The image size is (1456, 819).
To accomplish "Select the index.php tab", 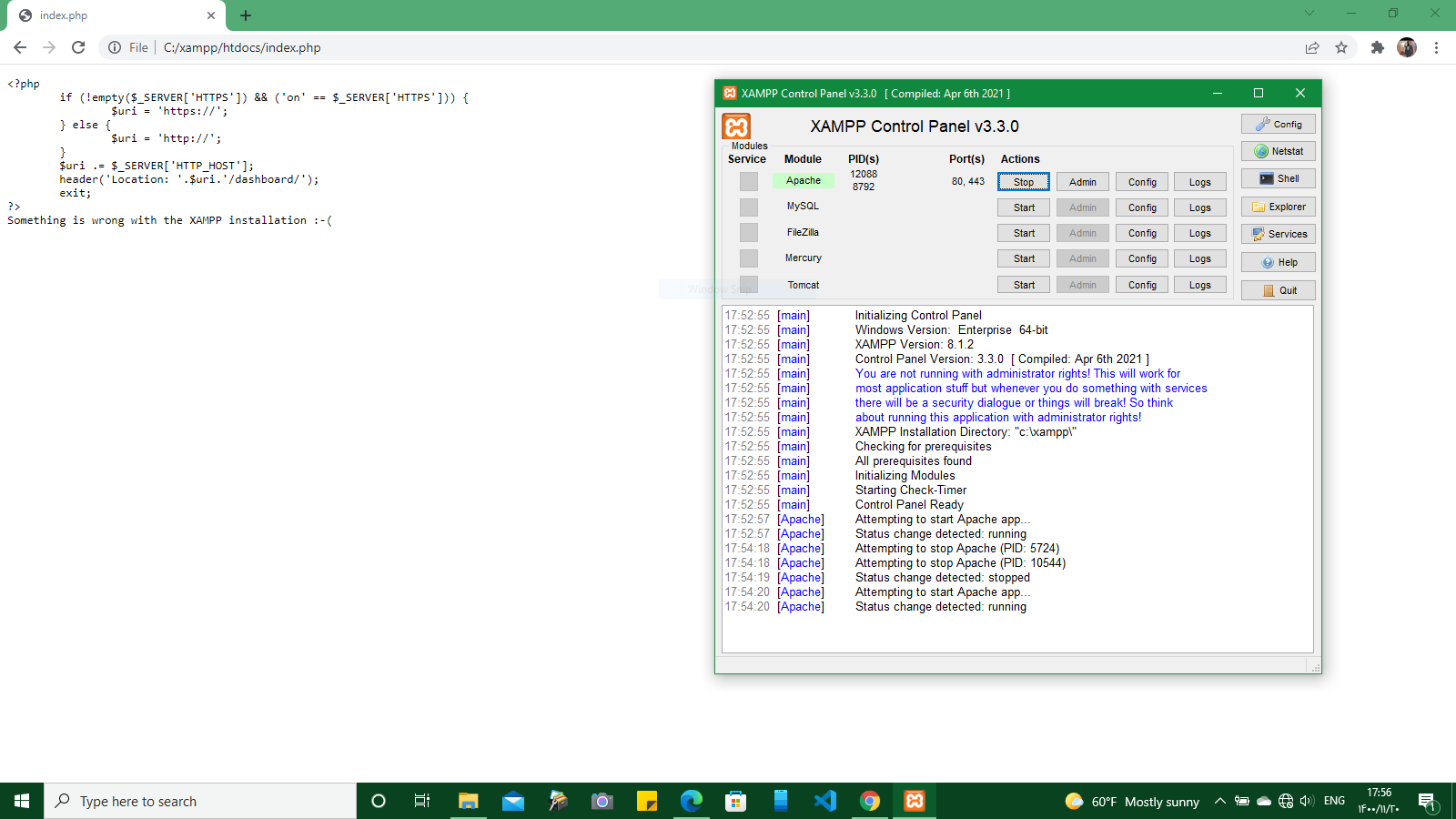I will 116,15.
